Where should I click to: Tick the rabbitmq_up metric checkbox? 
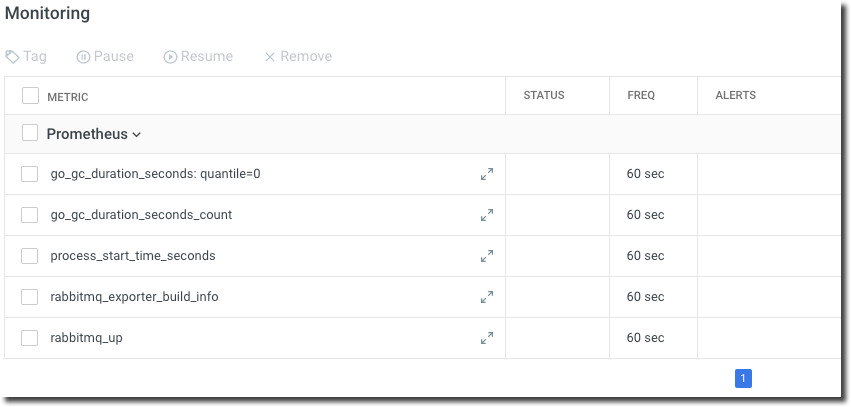pyautogui.click(x=30, y=338)
